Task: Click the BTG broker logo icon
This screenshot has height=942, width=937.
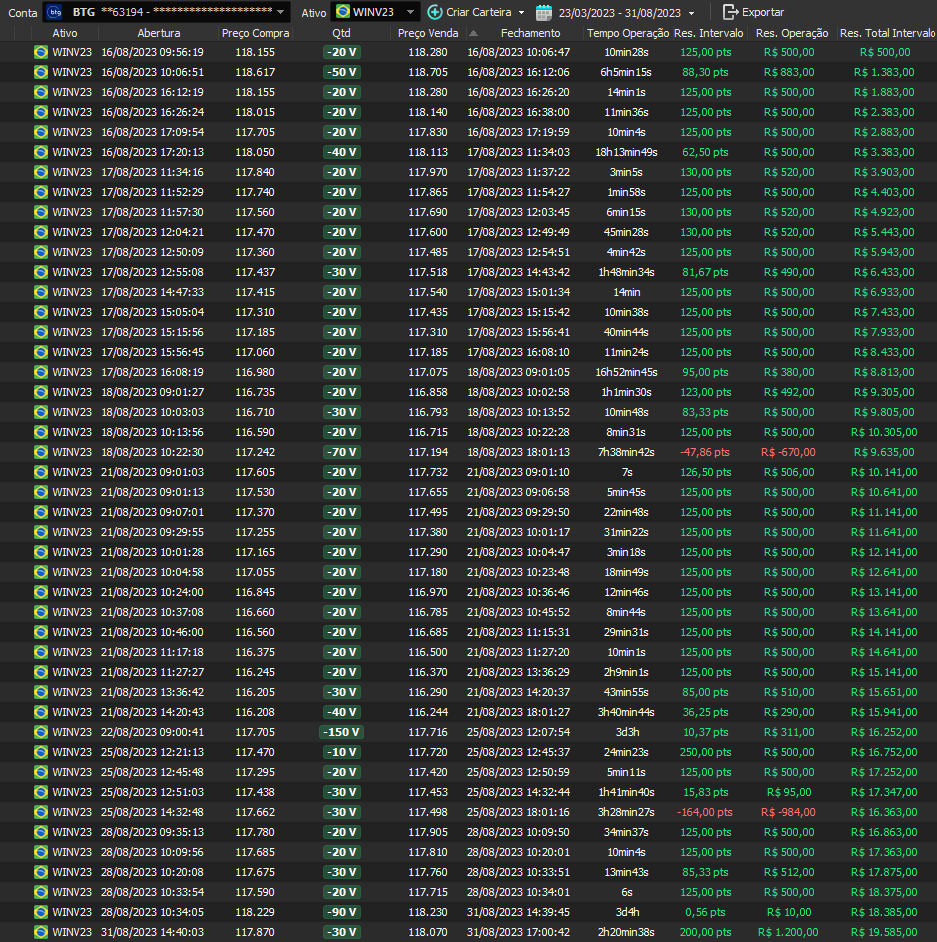Action: (53, 12)
